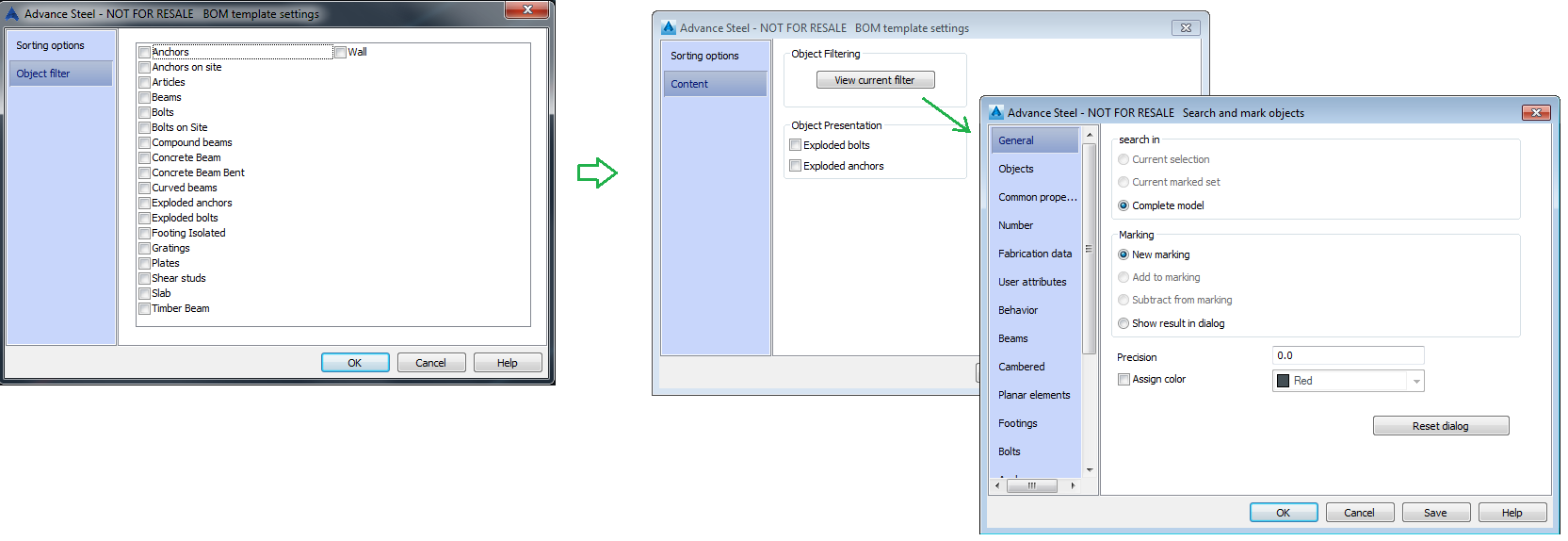Click the scroll up arrow of category list
Screen dimensions: 1568x541
(x=1090, y=136)
